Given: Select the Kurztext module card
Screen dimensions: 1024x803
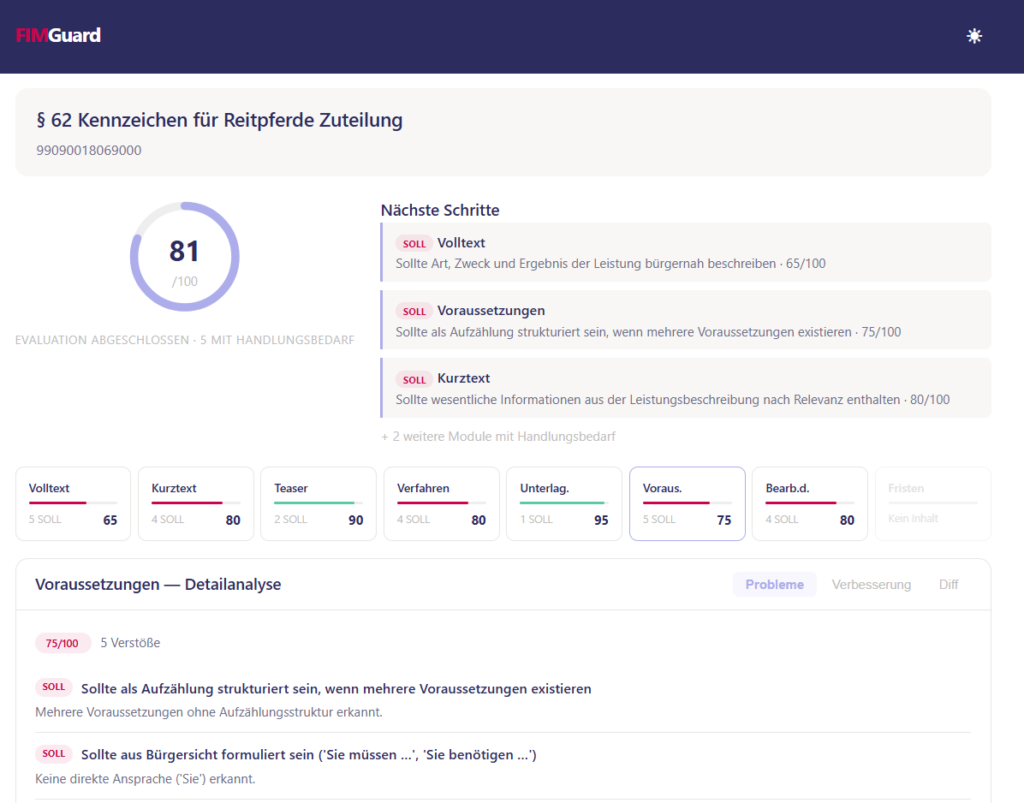Looking at the screenshot, I should point(196,503).
